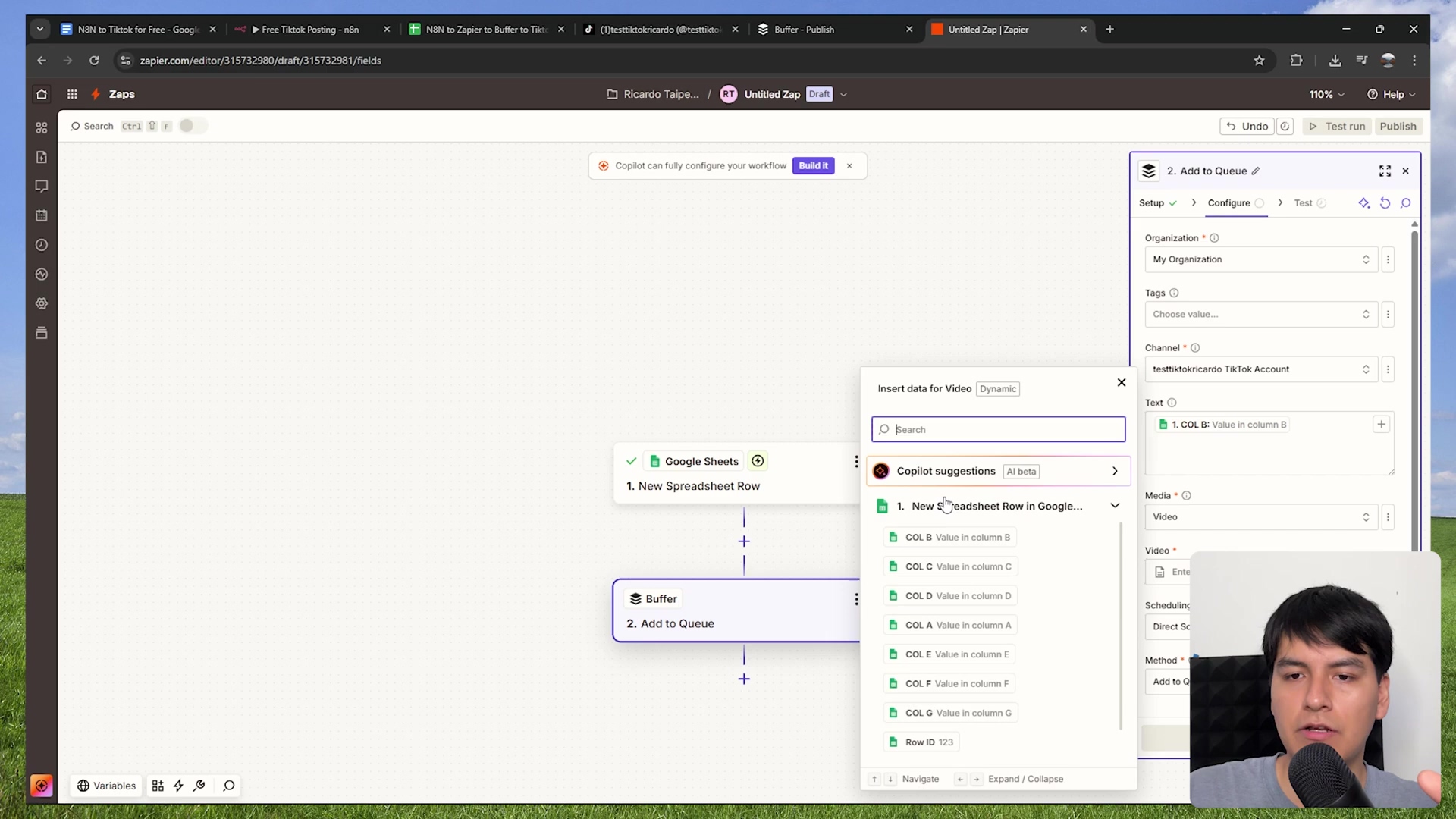
Task: Select Row ID 123 item
Action: tap(921, 742)
